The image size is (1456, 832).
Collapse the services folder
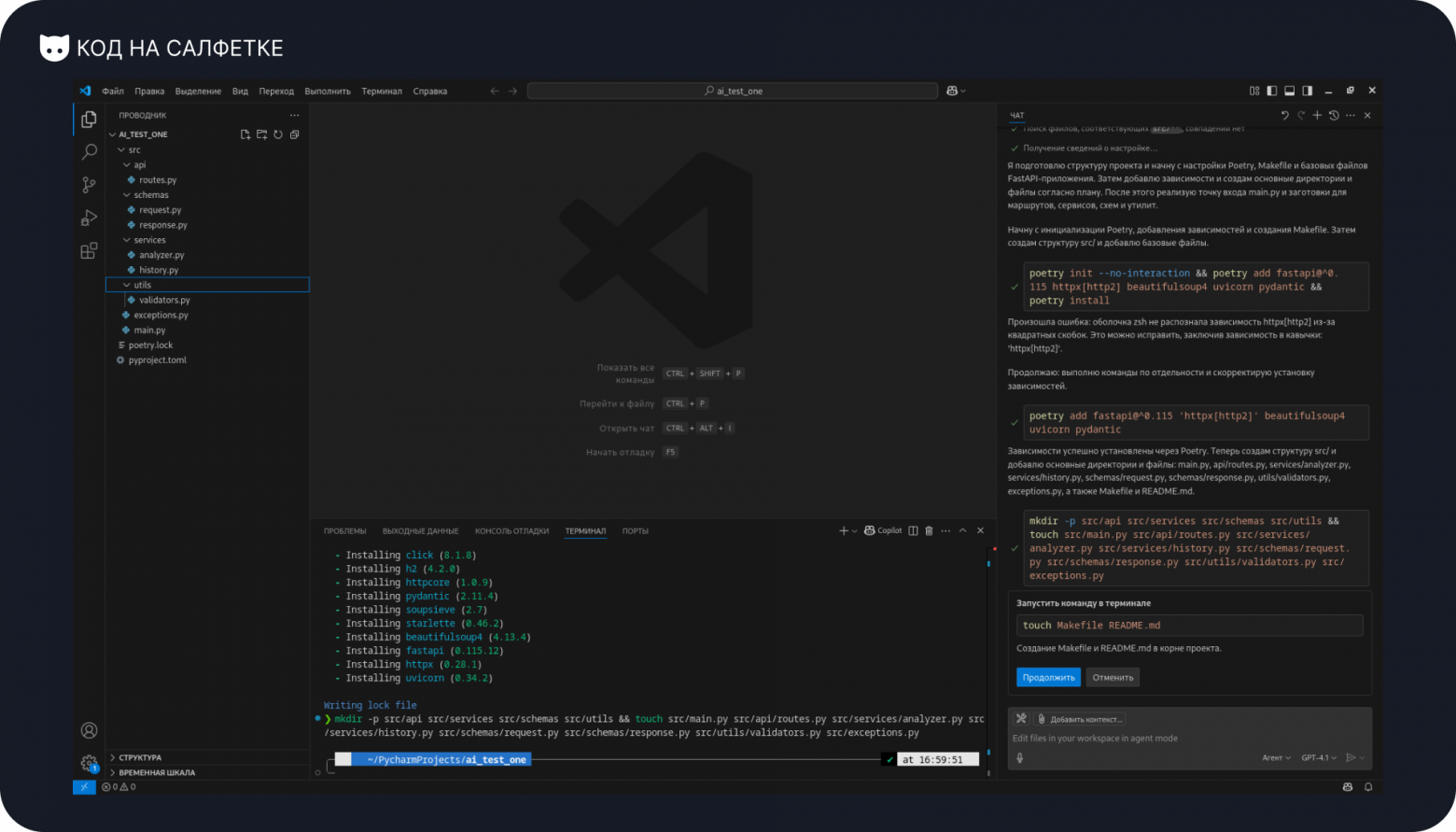click(127, 240)
